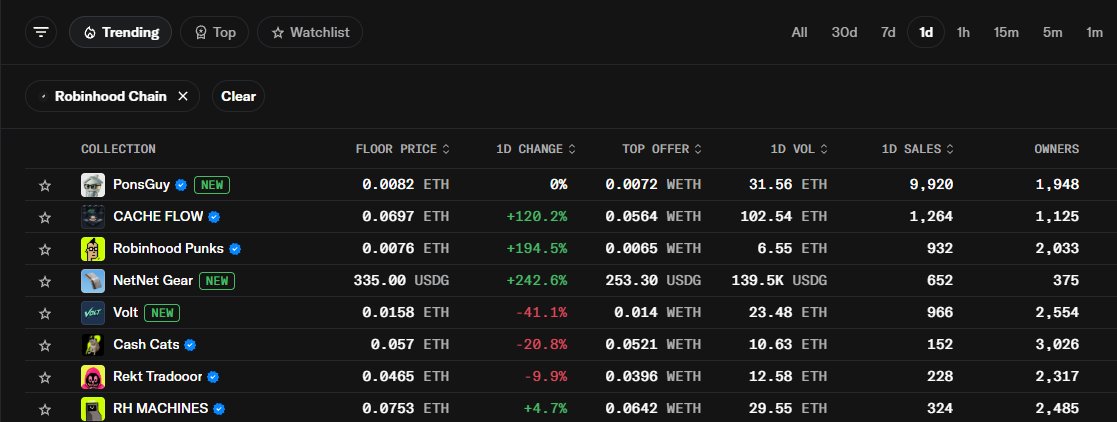Click the +242.6% change value
The height and width of the screenshot is (422, 1117).
(536, 281)
